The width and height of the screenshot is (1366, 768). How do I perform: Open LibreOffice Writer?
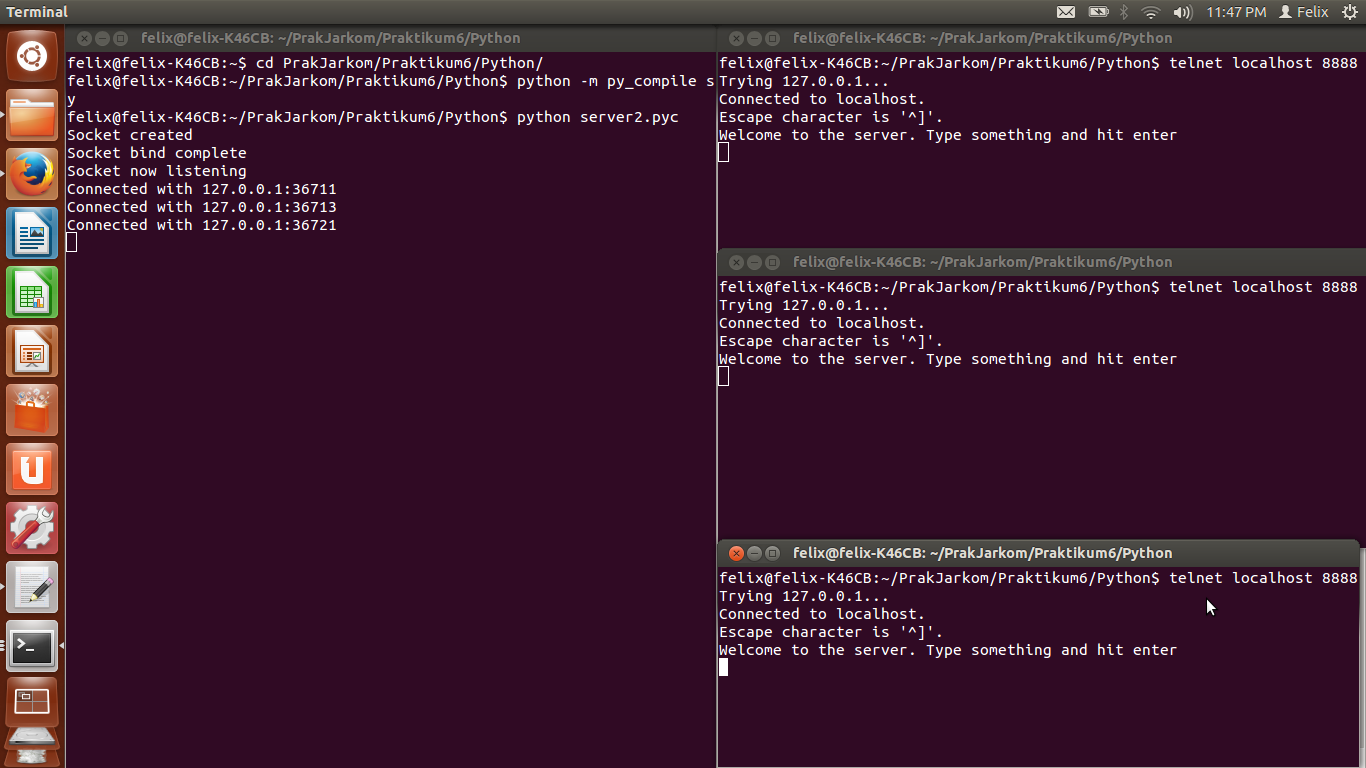pos(32,233)
